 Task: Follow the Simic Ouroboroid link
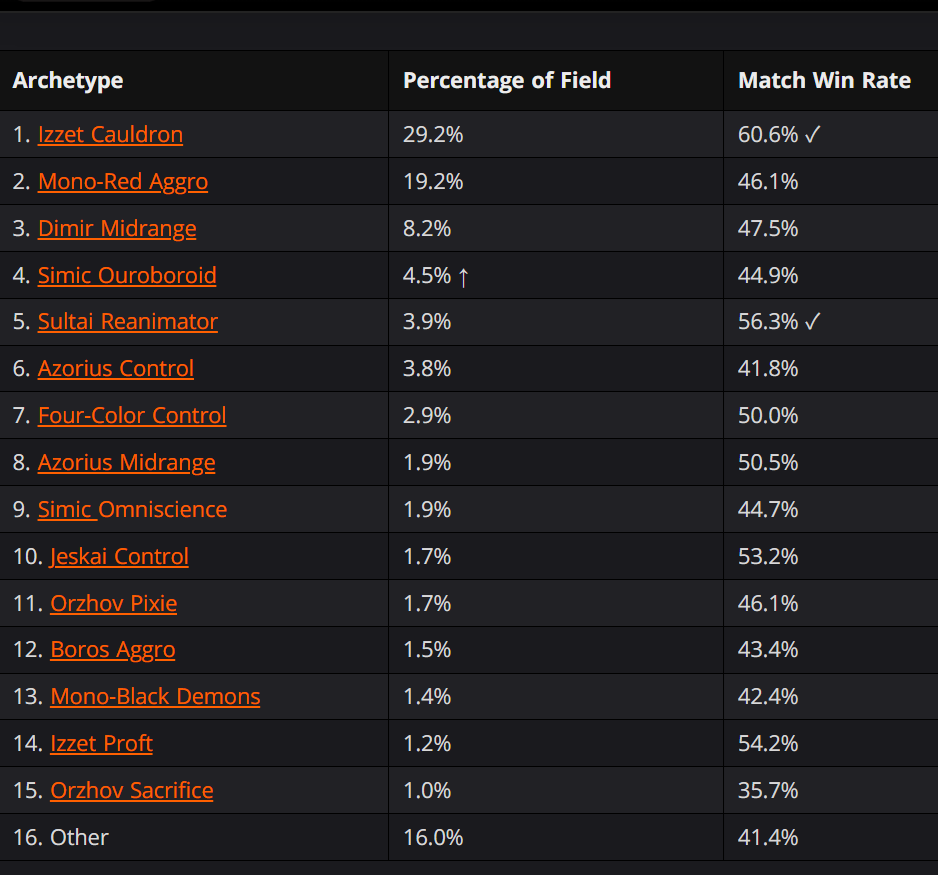tap(127, 275)
